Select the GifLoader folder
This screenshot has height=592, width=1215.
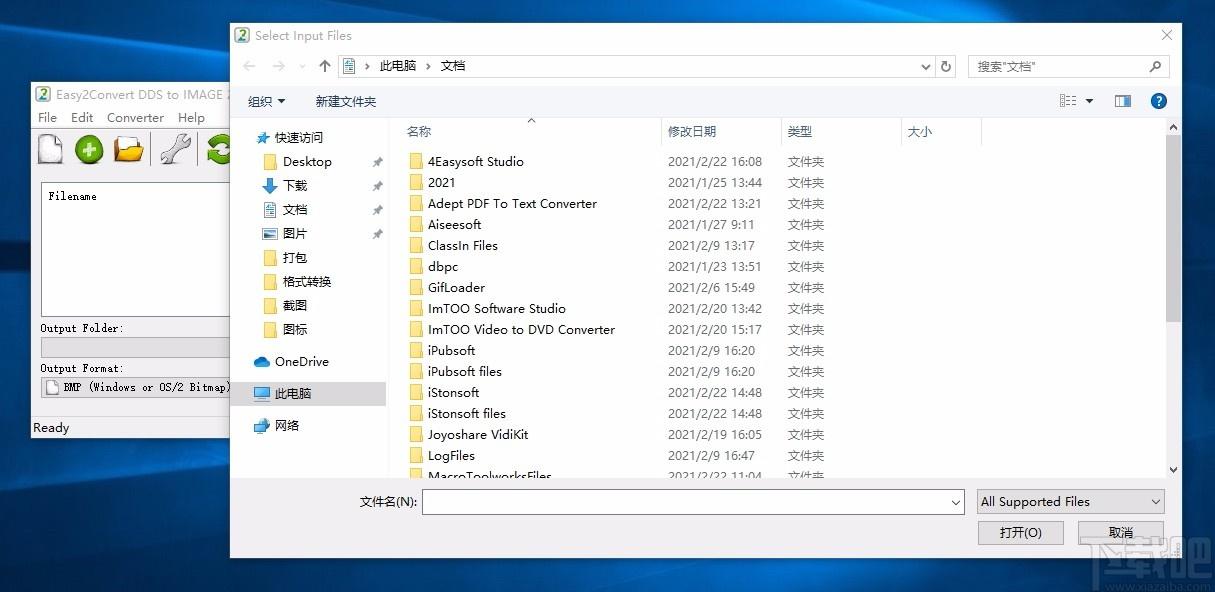pos(456,287)
